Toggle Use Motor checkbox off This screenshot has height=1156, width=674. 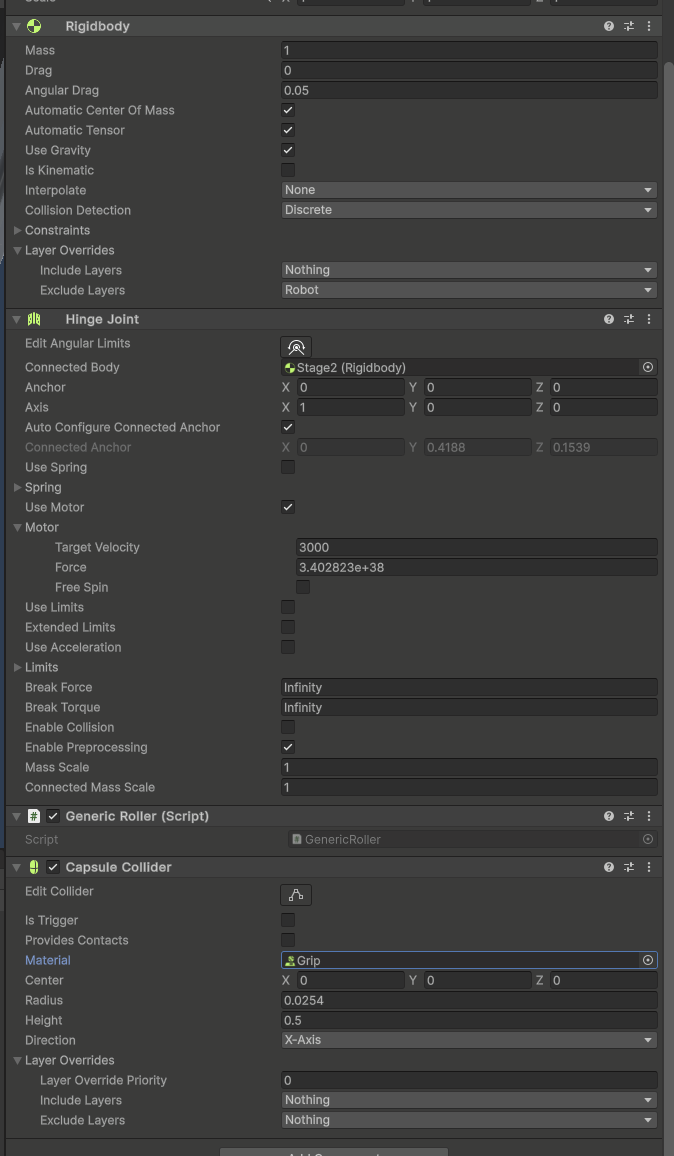click(288, 507)
